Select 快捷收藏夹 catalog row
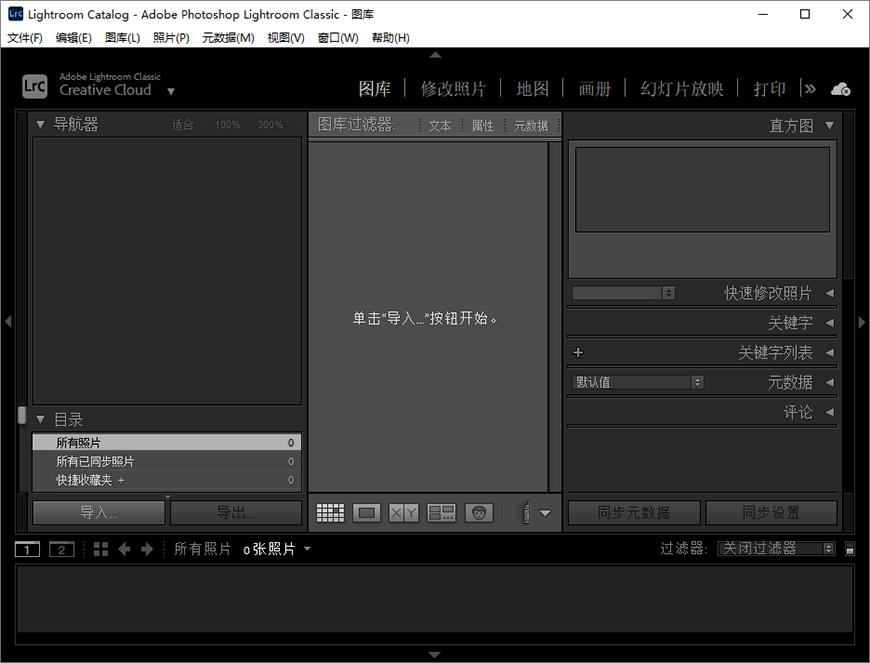Image resolution: width=870 pixels, height=663 pixels. [x=166, y=480]
